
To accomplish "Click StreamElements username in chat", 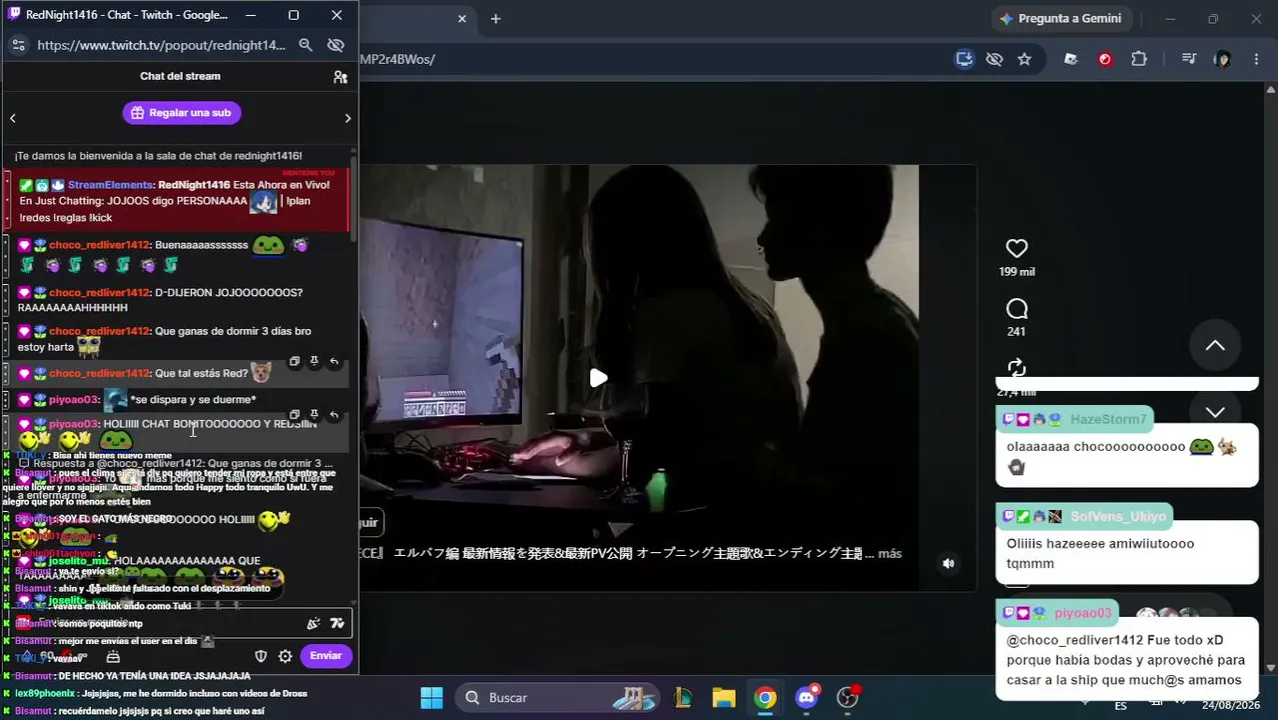I will (x=110, y=185).
